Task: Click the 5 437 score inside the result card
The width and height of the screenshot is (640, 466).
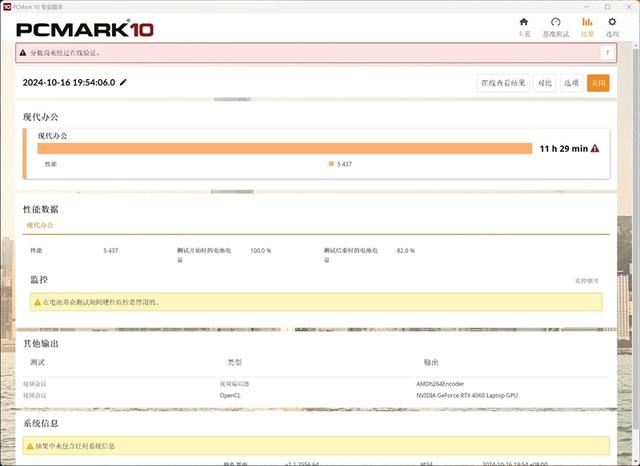Action: [x=344, y=164]
